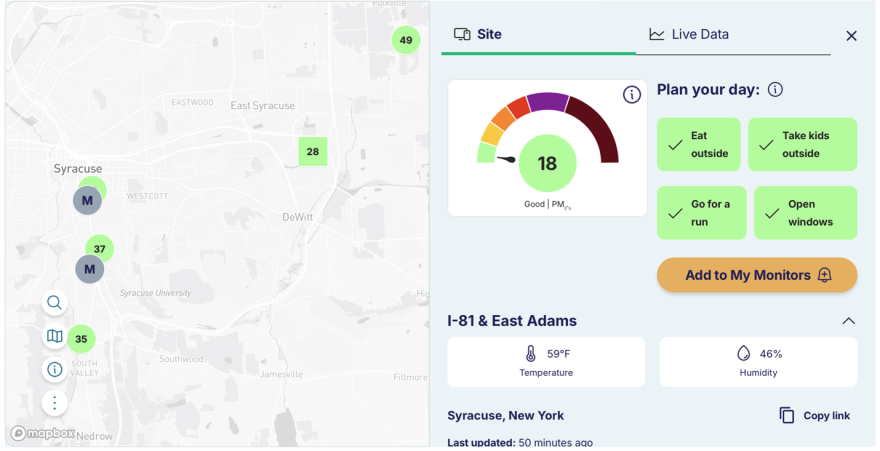Click the M marker below the 37 marker

90,269
